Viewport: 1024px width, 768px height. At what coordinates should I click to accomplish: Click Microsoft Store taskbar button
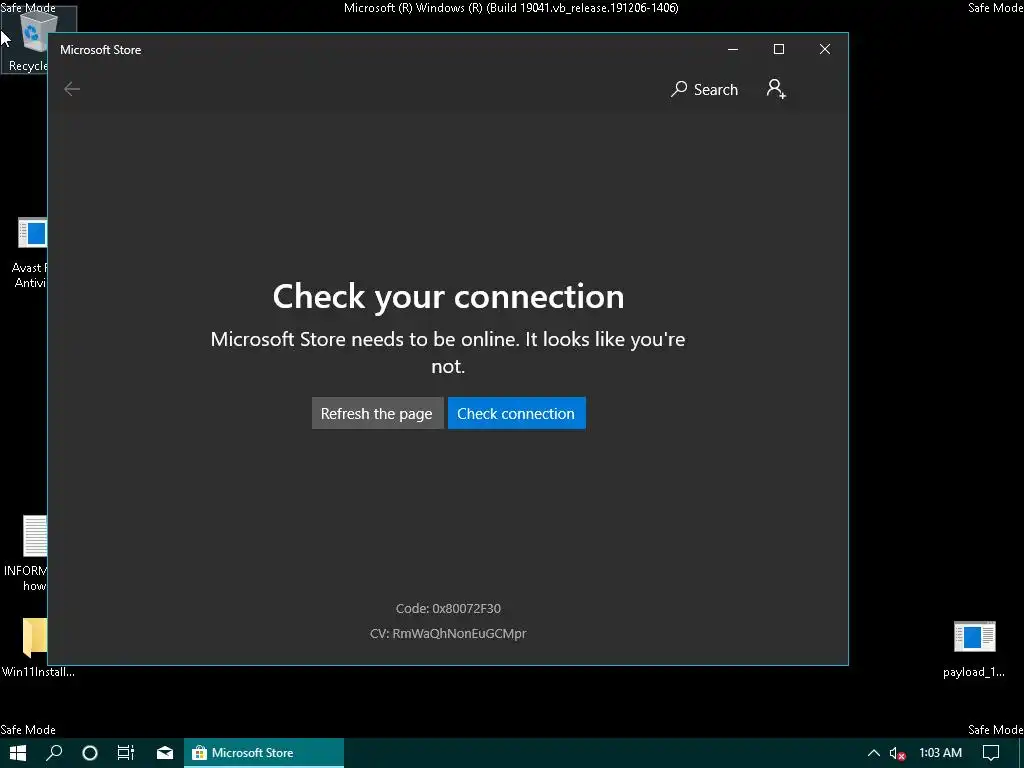tap(264, 753)
